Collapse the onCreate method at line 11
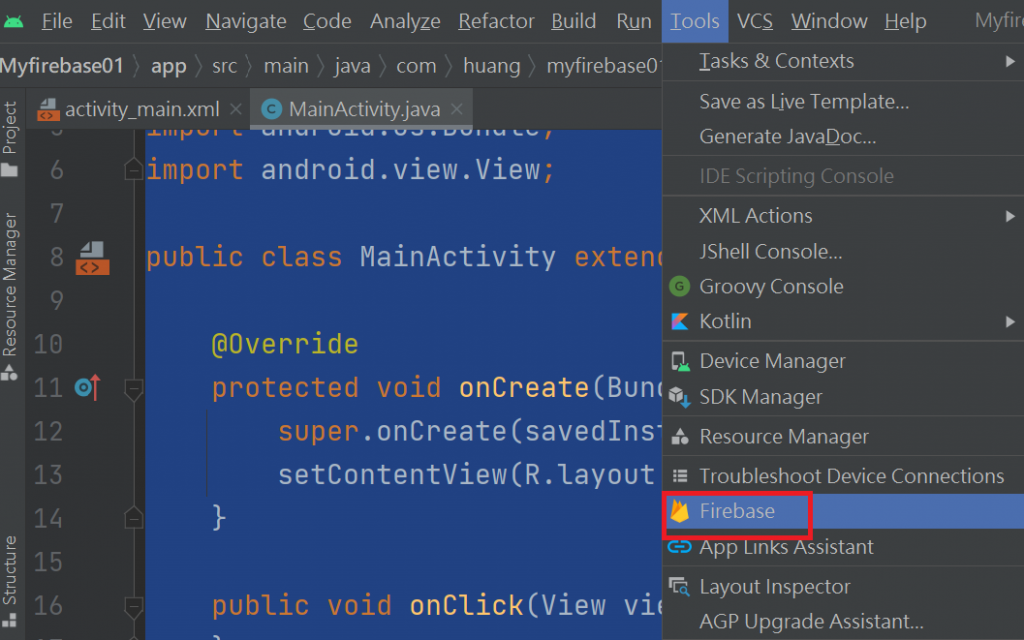Screen dimensions: 1024x640 coord(133,389)
